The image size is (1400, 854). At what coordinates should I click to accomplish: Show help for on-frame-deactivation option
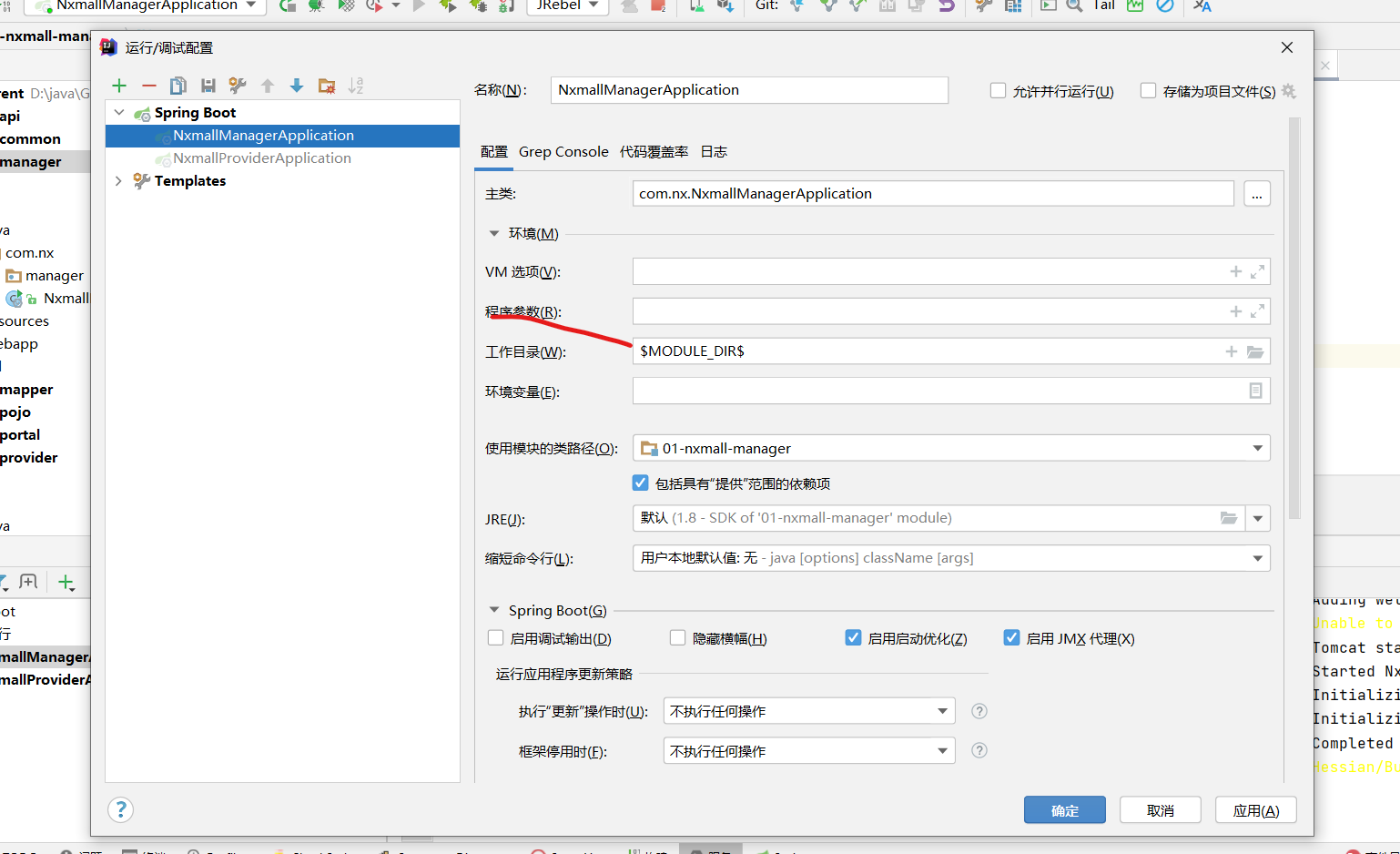pos(979,750)
